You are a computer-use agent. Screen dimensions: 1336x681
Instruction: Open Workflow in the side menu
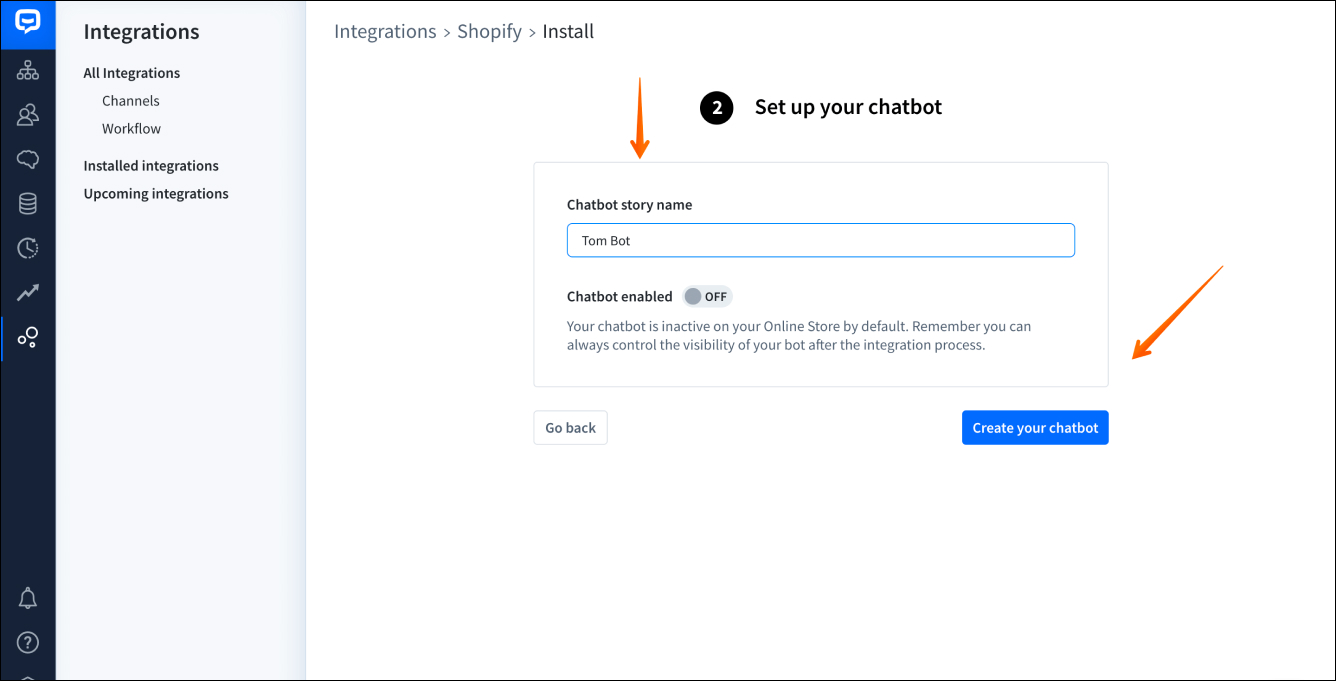click(131, 129)
